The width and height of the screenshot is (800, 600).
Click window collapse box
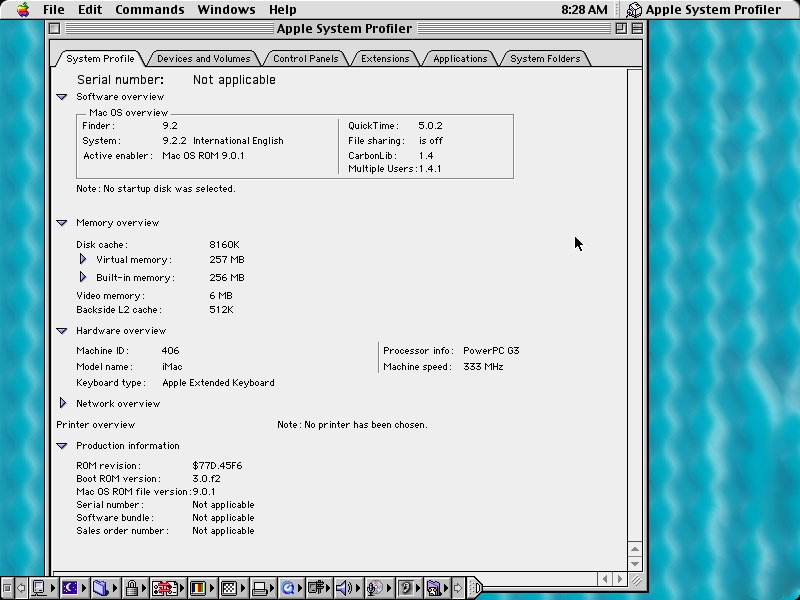(637, 29)
